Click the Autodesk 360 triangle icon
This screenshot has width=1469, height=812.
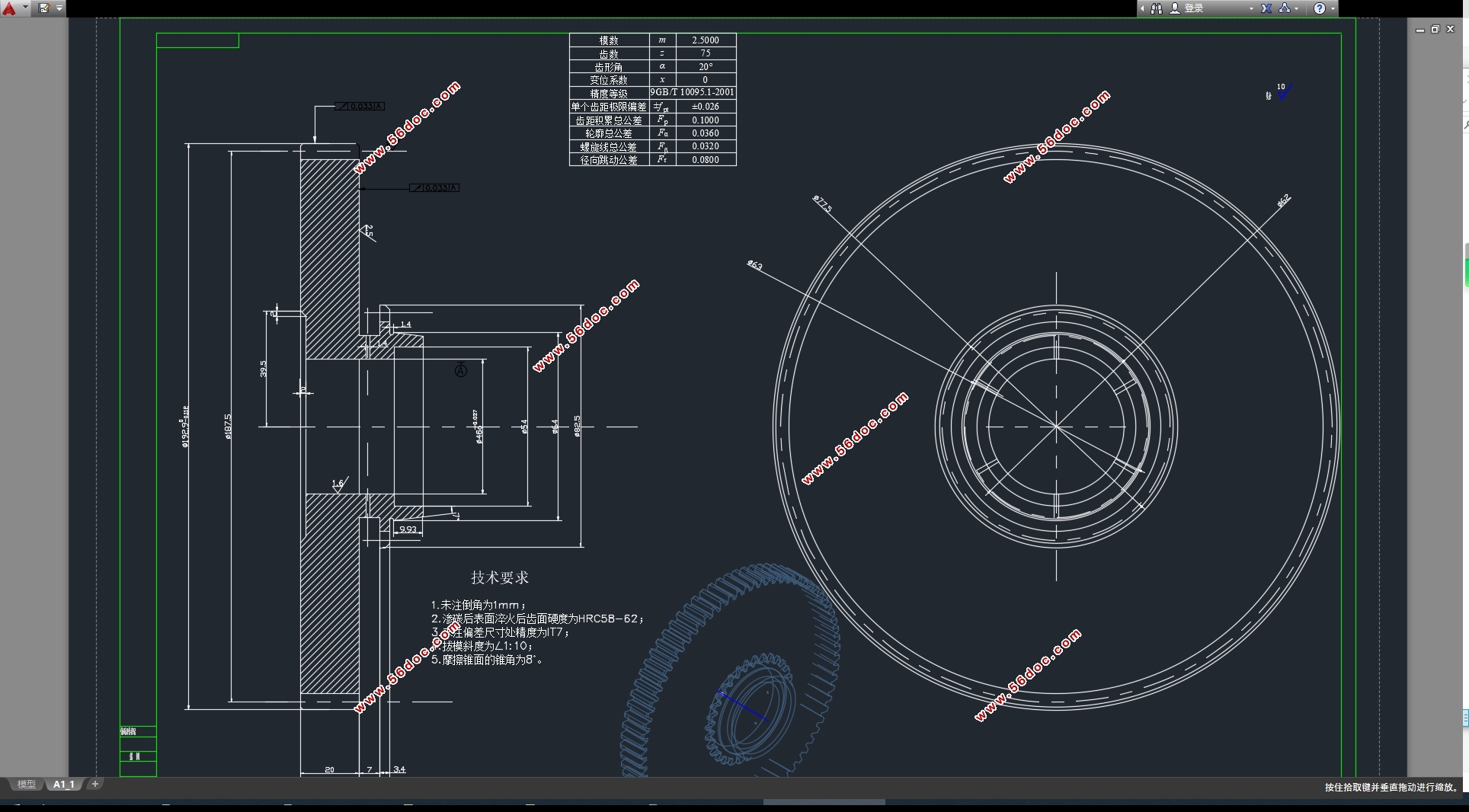coord(1285,8)
